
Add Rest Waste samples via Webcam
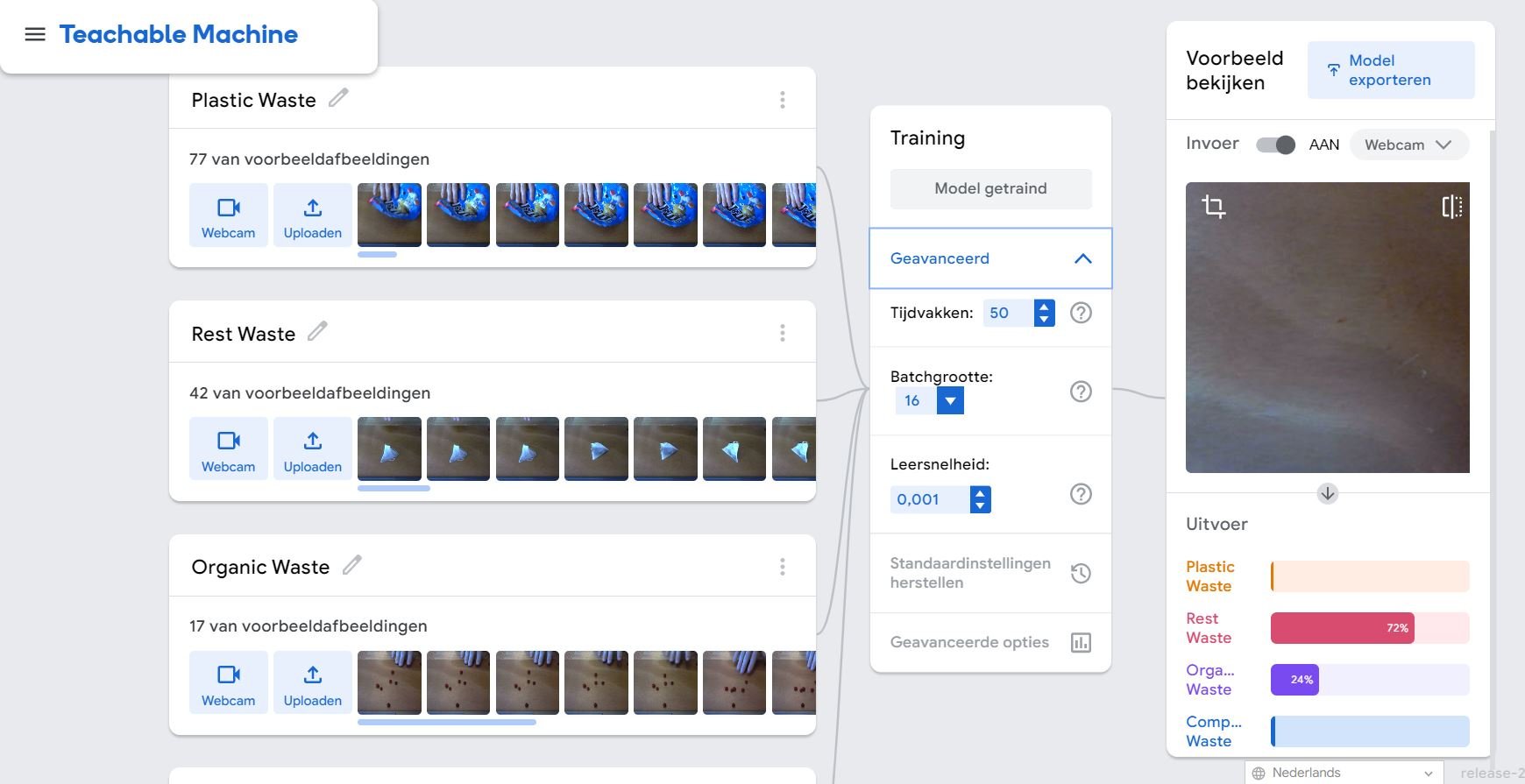[x=229, y=449]
